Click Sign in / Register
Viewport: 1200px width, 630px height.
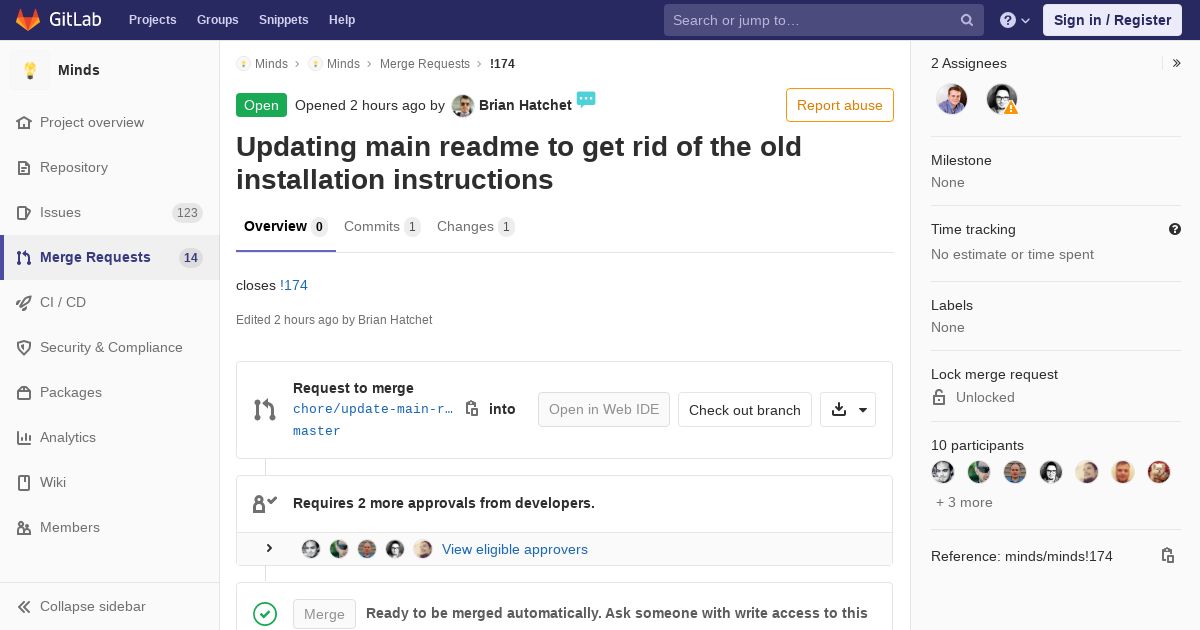[1112, 20]
